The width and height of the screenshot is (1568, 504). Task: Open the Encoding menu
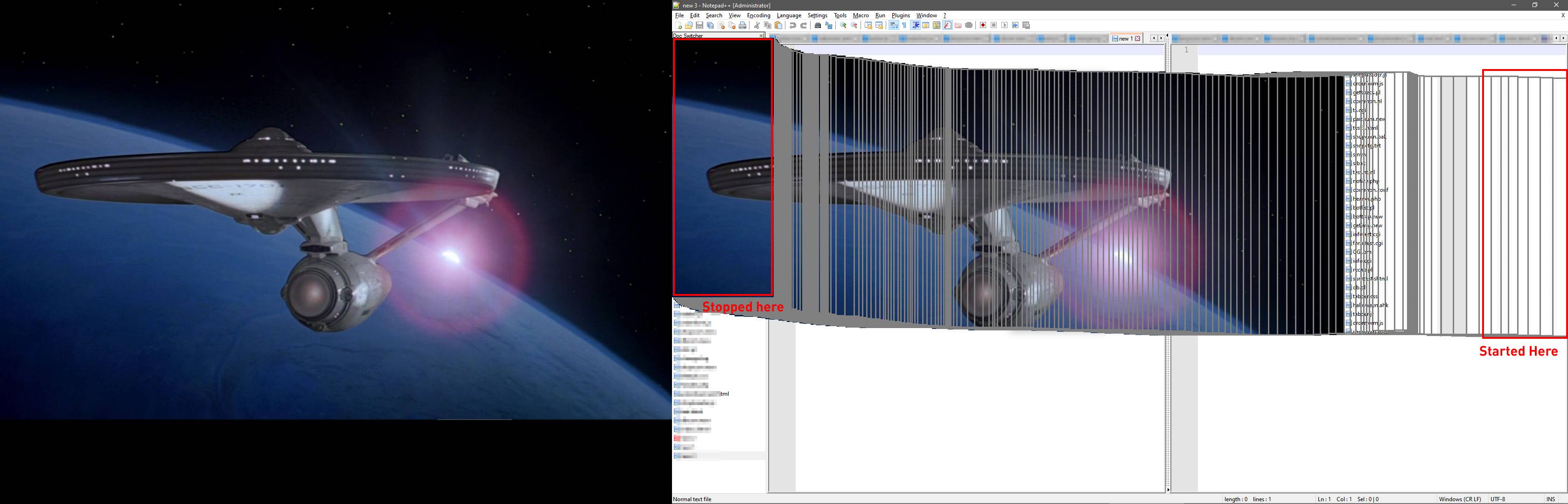[x=758, y=15]
